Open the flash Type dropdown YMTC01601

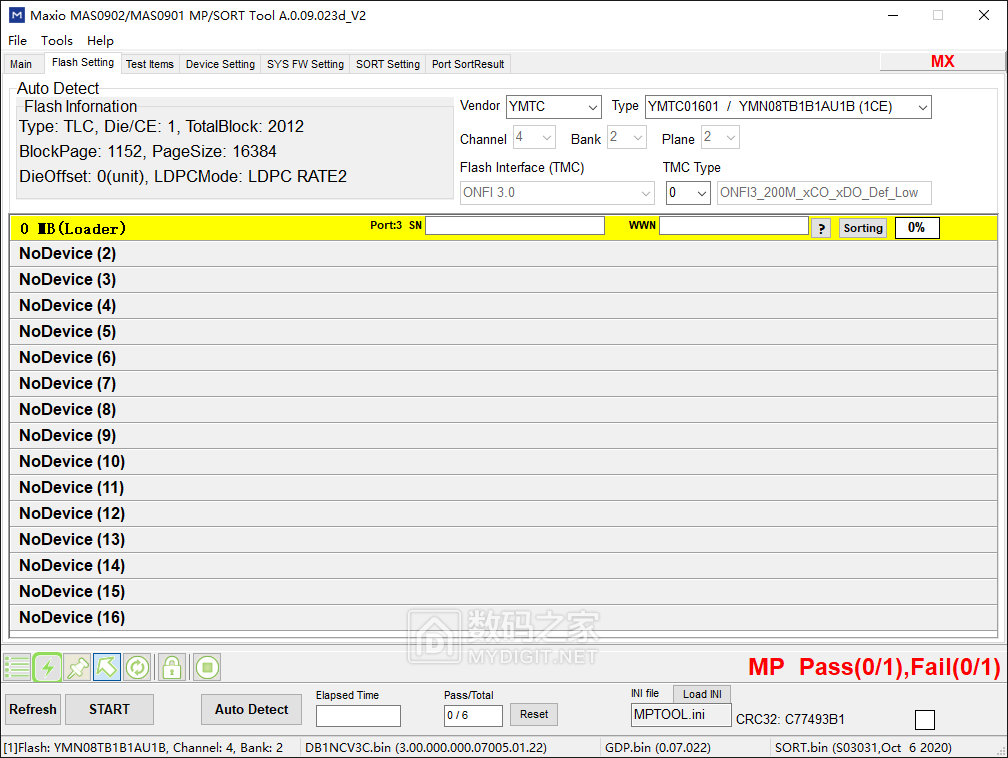788,107
